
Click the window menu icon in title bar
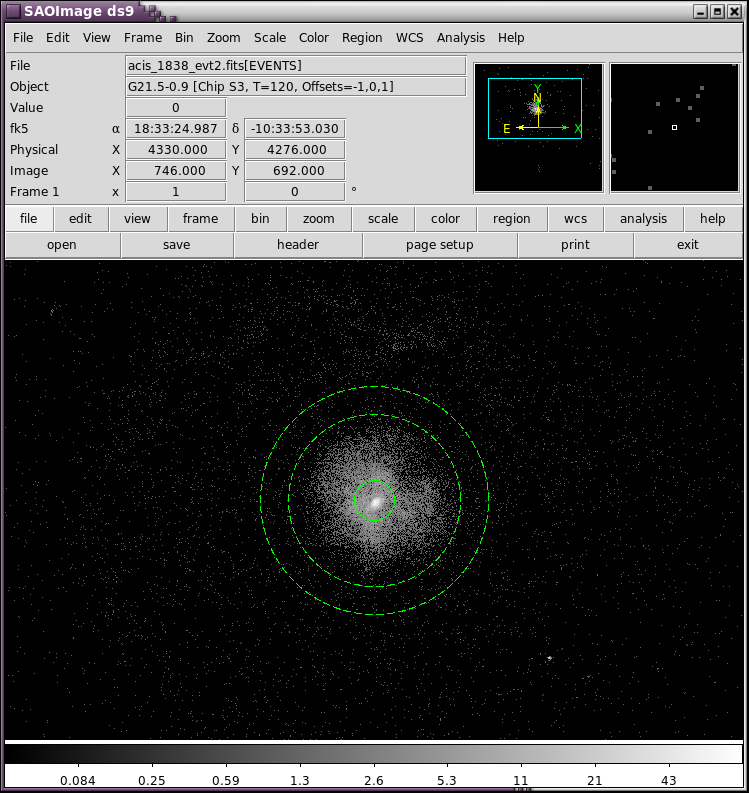pyautogui.click(x=12, y=11)
